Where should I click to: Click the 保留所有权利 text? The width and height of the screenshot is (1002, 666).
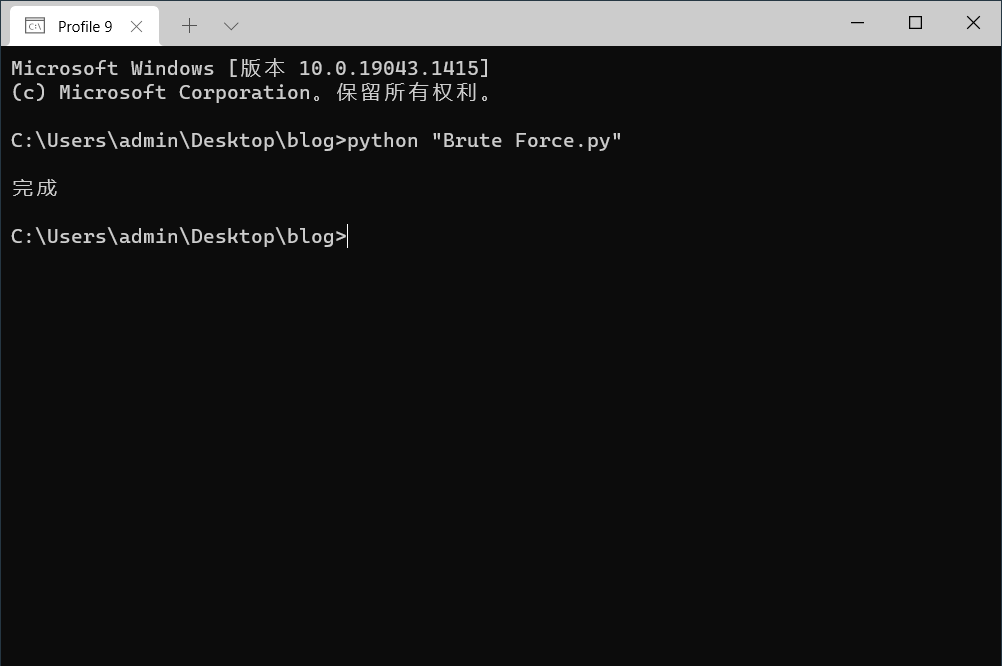tap(406, 92)
